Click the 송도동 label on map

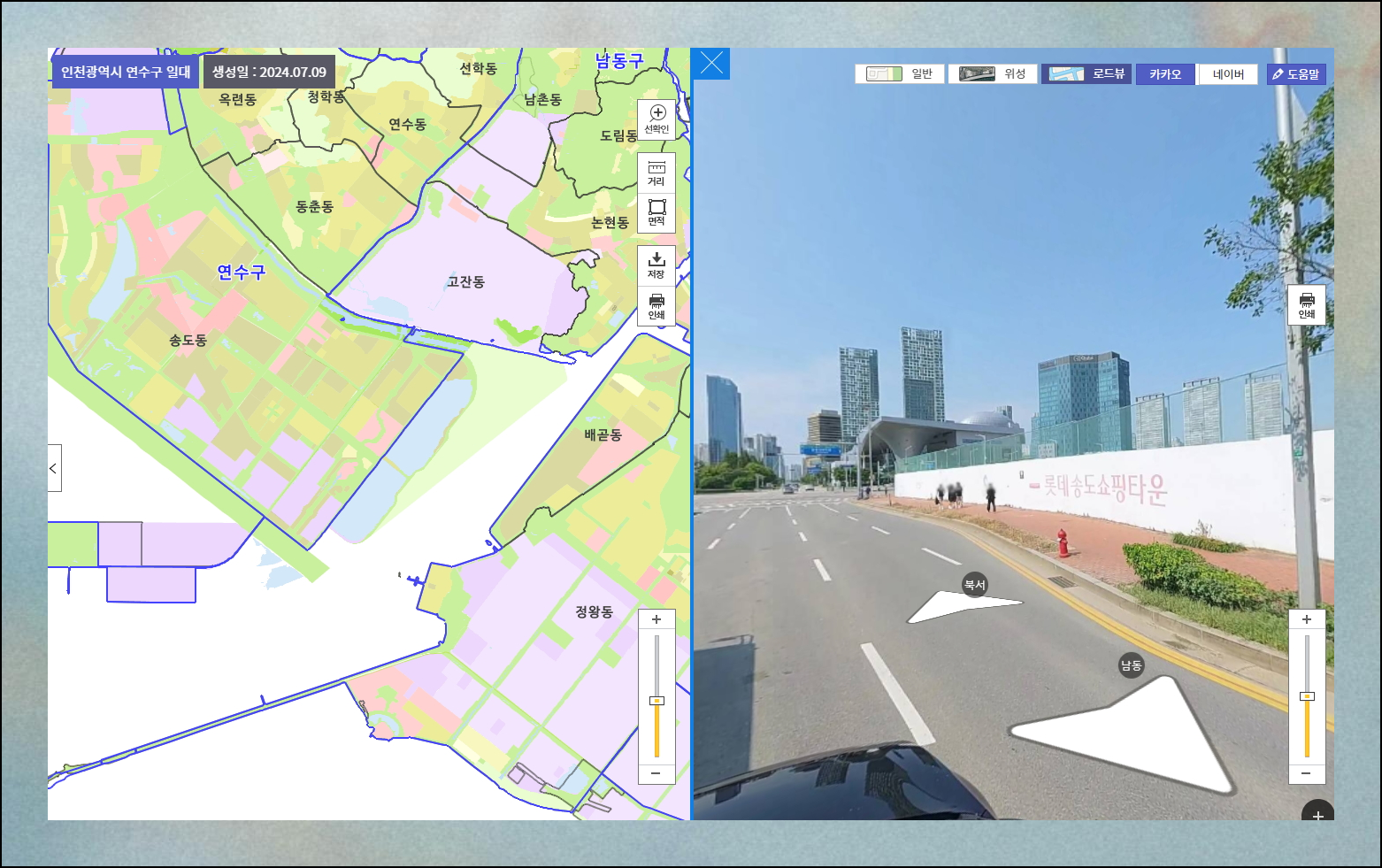(x=188, y=340)
